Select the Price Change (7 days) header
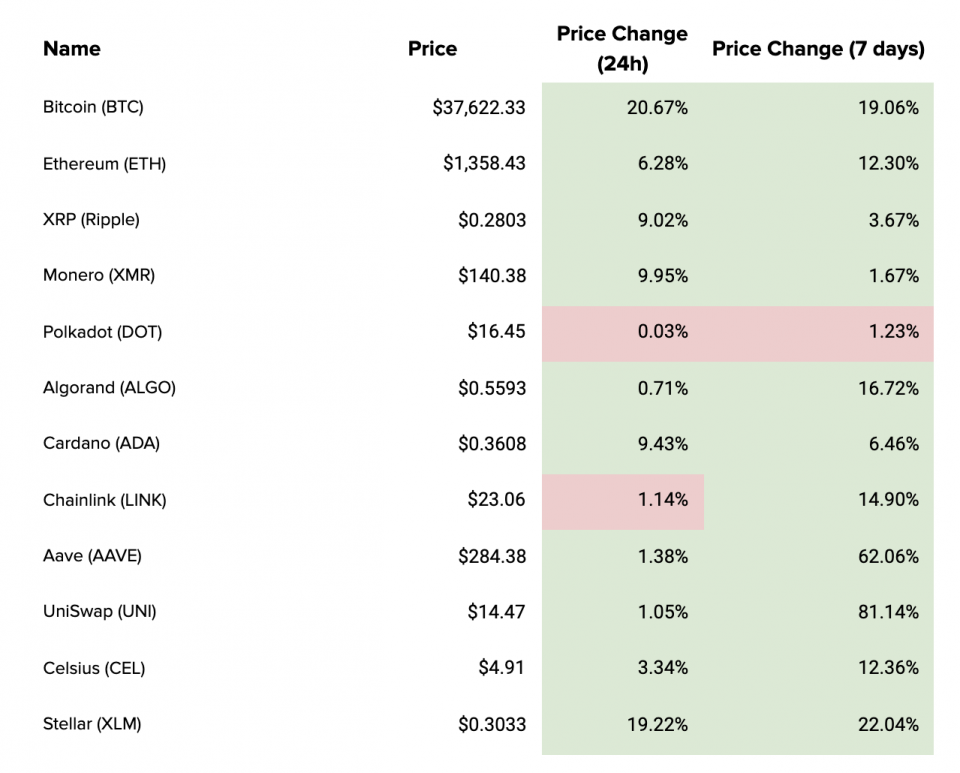This screenshot has width=960, height=773. coord(818,48)
